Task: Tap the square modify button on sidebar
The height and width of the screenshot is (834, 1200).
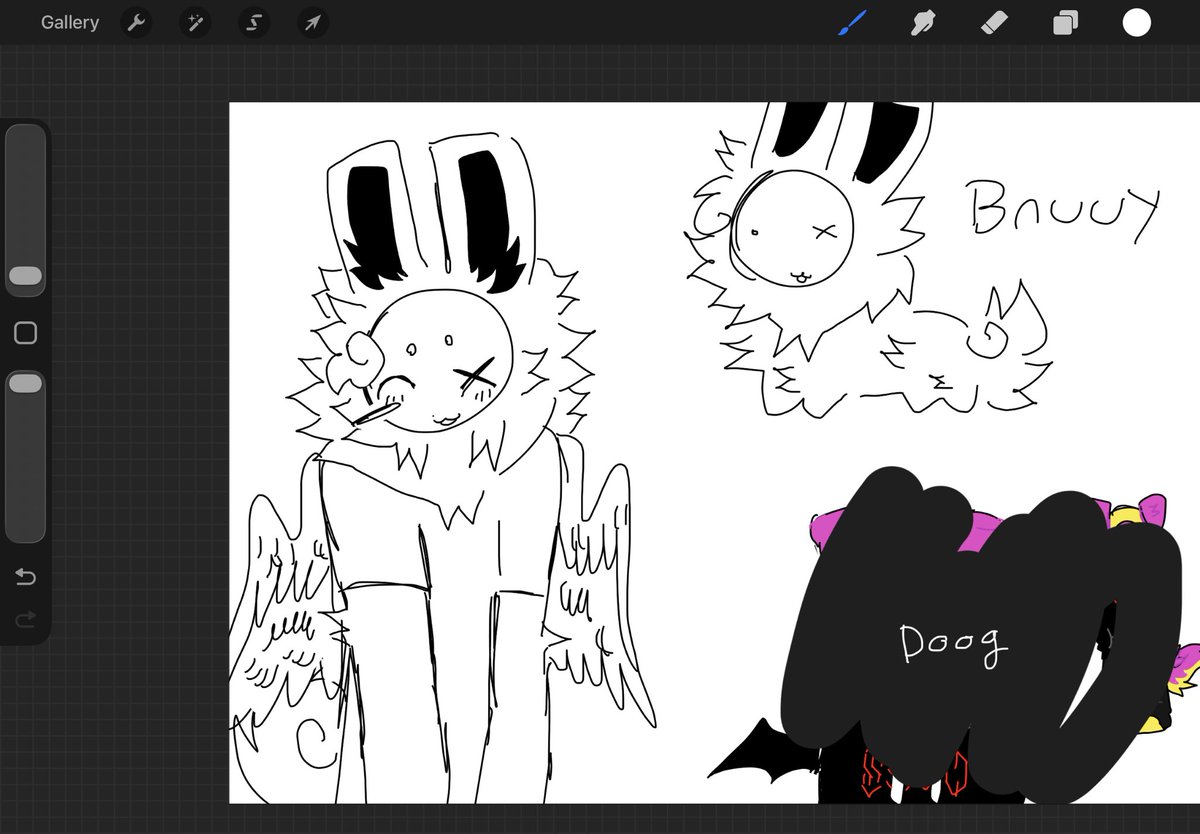Action: tap(25, 333)
